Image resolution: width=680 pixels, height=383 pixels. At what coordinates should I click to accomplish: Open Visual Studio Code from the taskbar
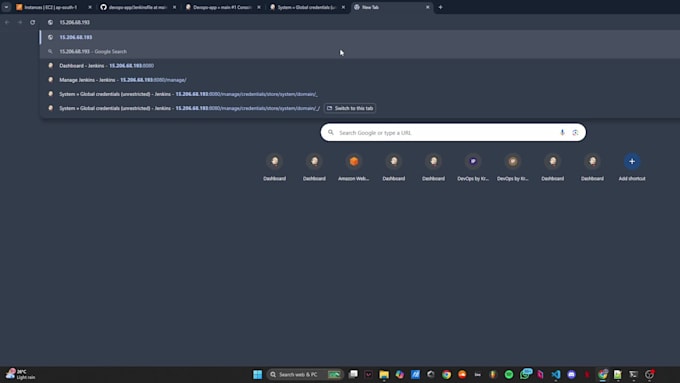coord(556,374)
